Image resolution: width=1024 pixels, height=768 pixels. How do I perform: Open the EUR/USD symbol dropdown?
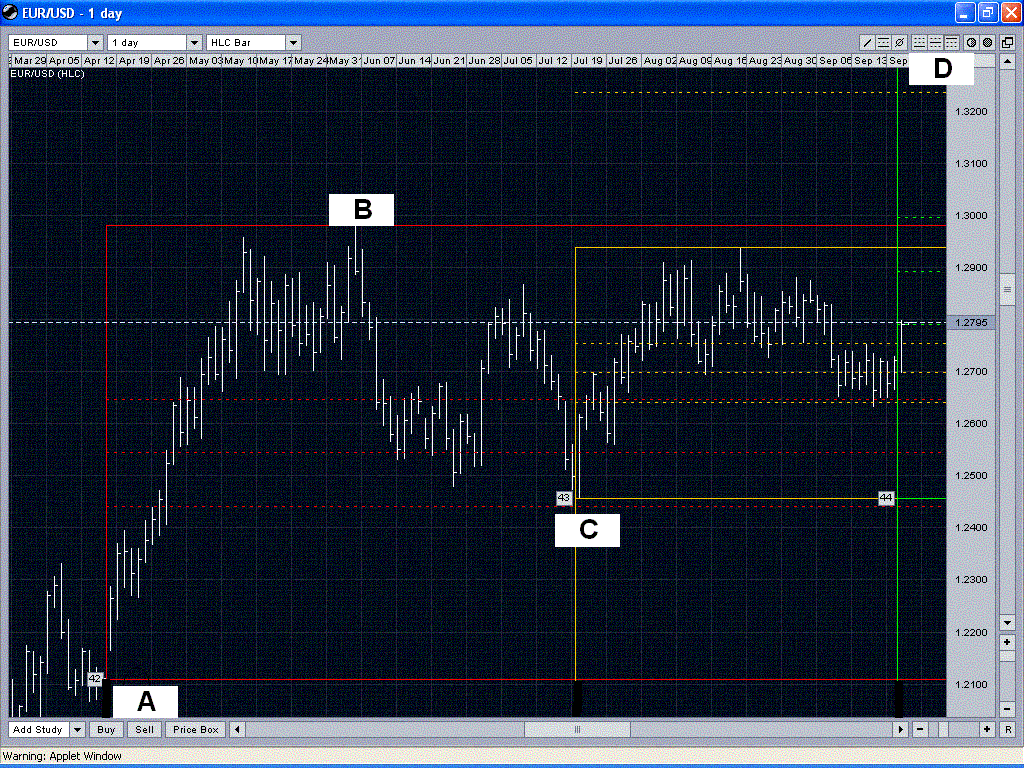pos(95,42)
